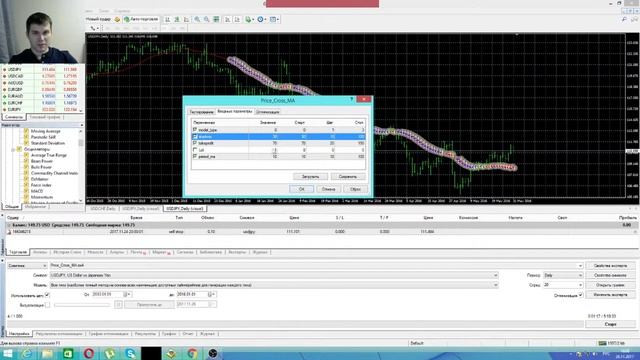Open the expert advisor selection dropdown
The height and width of the screenshot is (360, 640).
[580, 266]
